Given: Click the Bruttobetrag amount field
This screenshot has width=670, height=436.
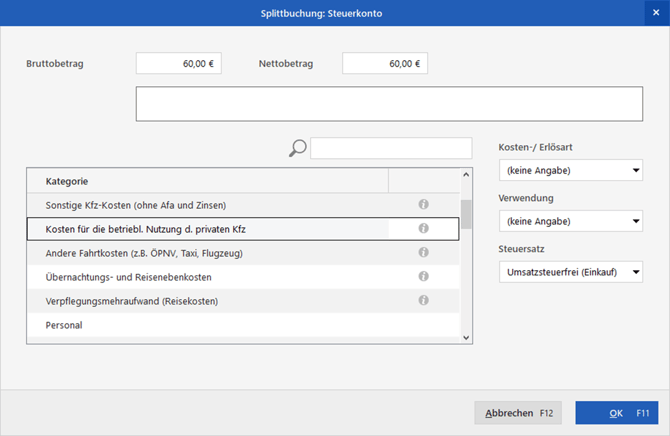Looking at the screenshot, I should coord(178,63).
